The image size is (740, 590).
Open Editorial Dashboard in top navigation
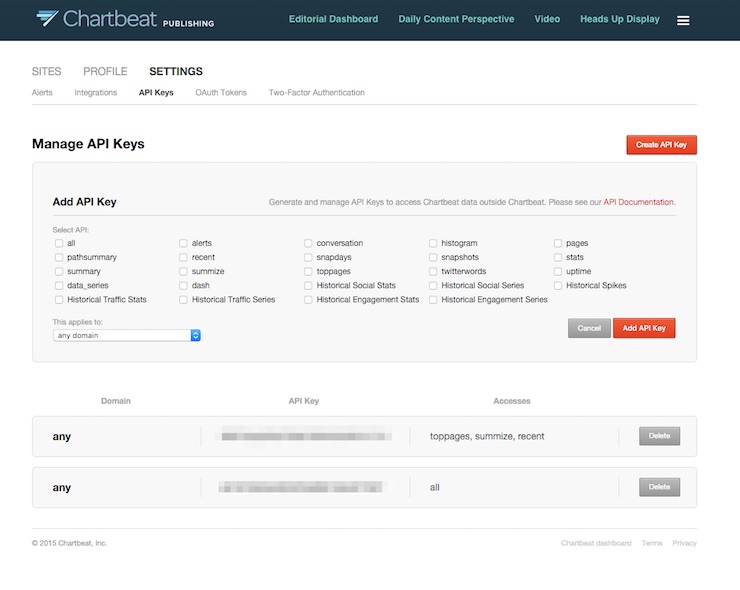(333, 19)
